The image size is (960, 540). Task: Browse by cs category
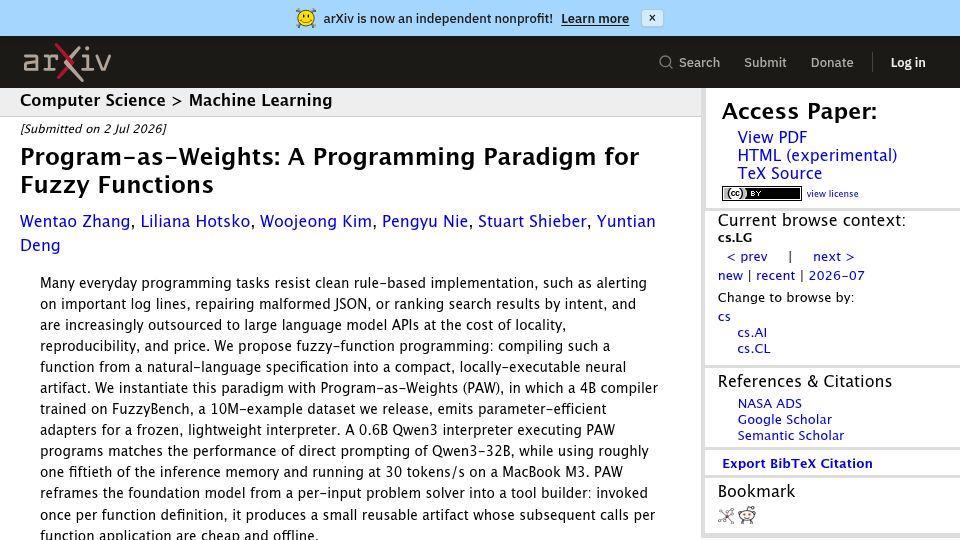tap(724, 317)
